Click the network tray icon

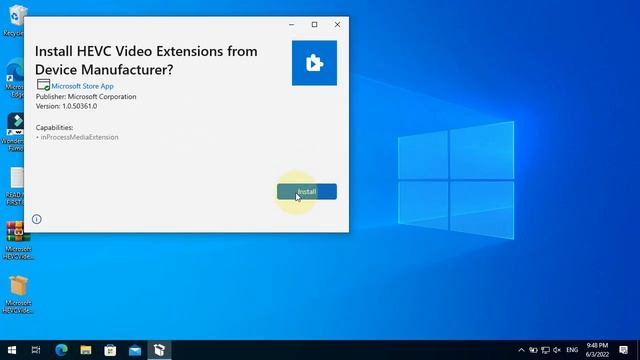coord(545,350)
